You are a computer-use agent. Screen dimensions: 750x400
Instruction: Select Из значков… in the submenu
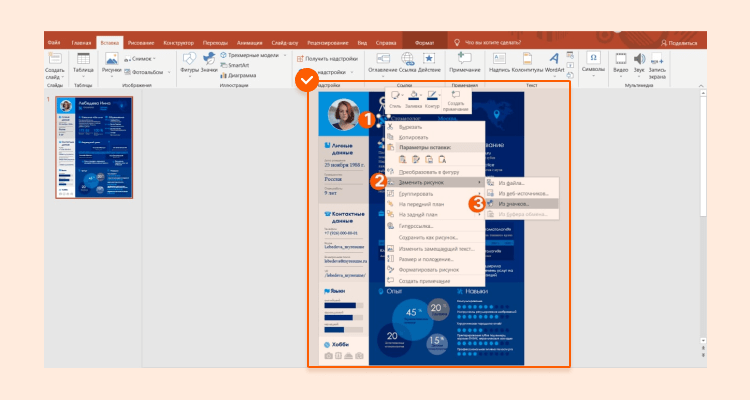coord(522,204)
